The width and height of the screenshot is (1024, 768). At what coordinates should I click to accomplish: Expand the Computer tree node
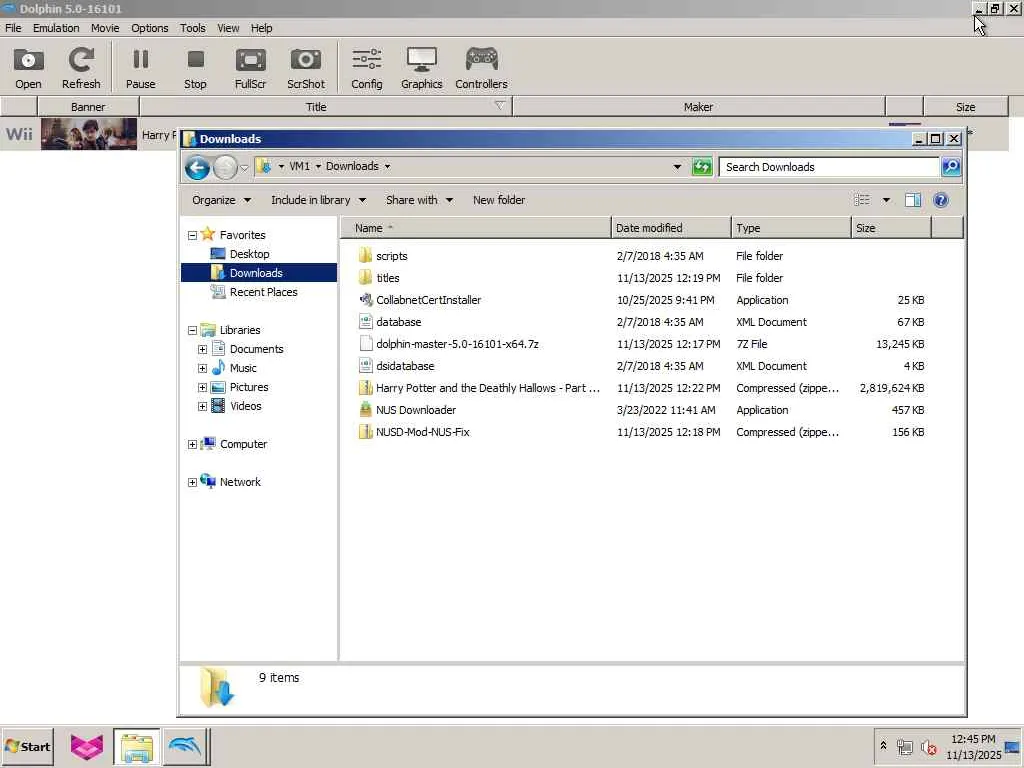[x=192, y=444]
